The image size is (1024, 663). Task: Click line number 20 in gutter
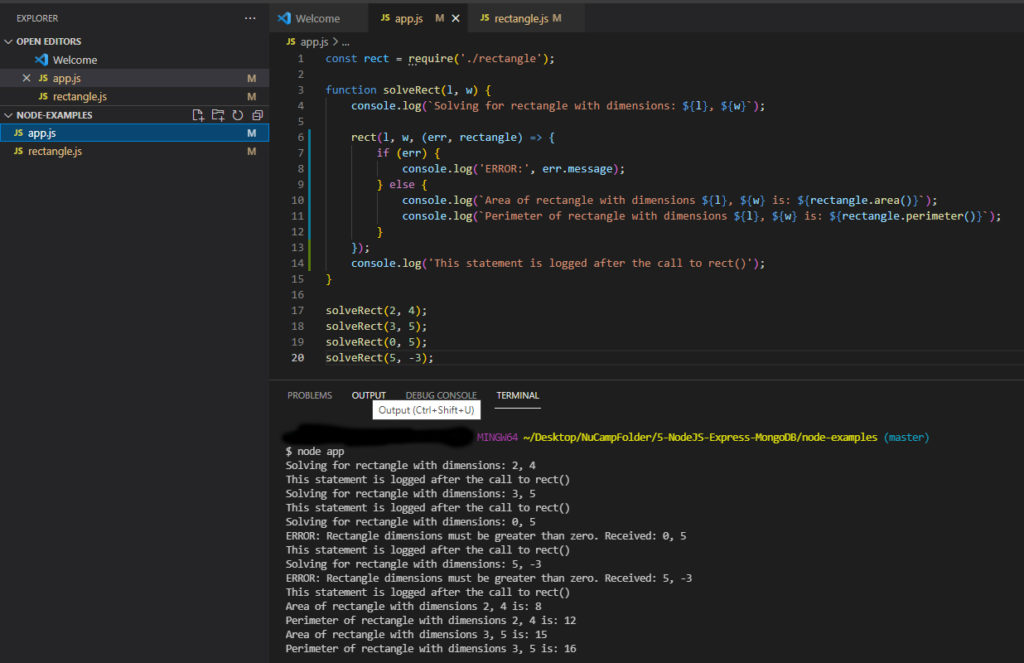pos(298,357)
